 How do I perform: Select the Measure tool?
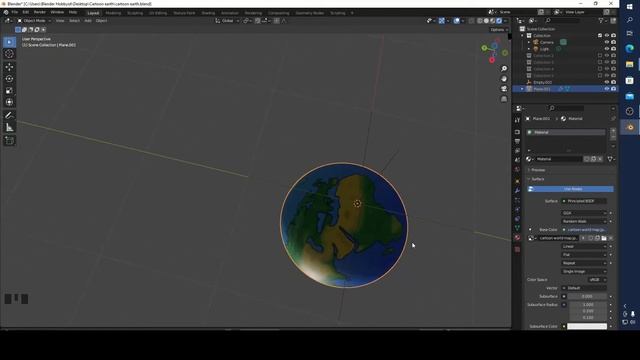tap(9, 128)
